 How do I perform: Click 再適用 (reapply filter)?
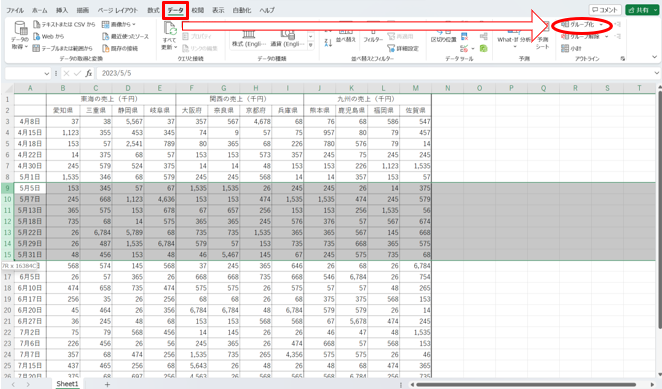coord(400,36)
